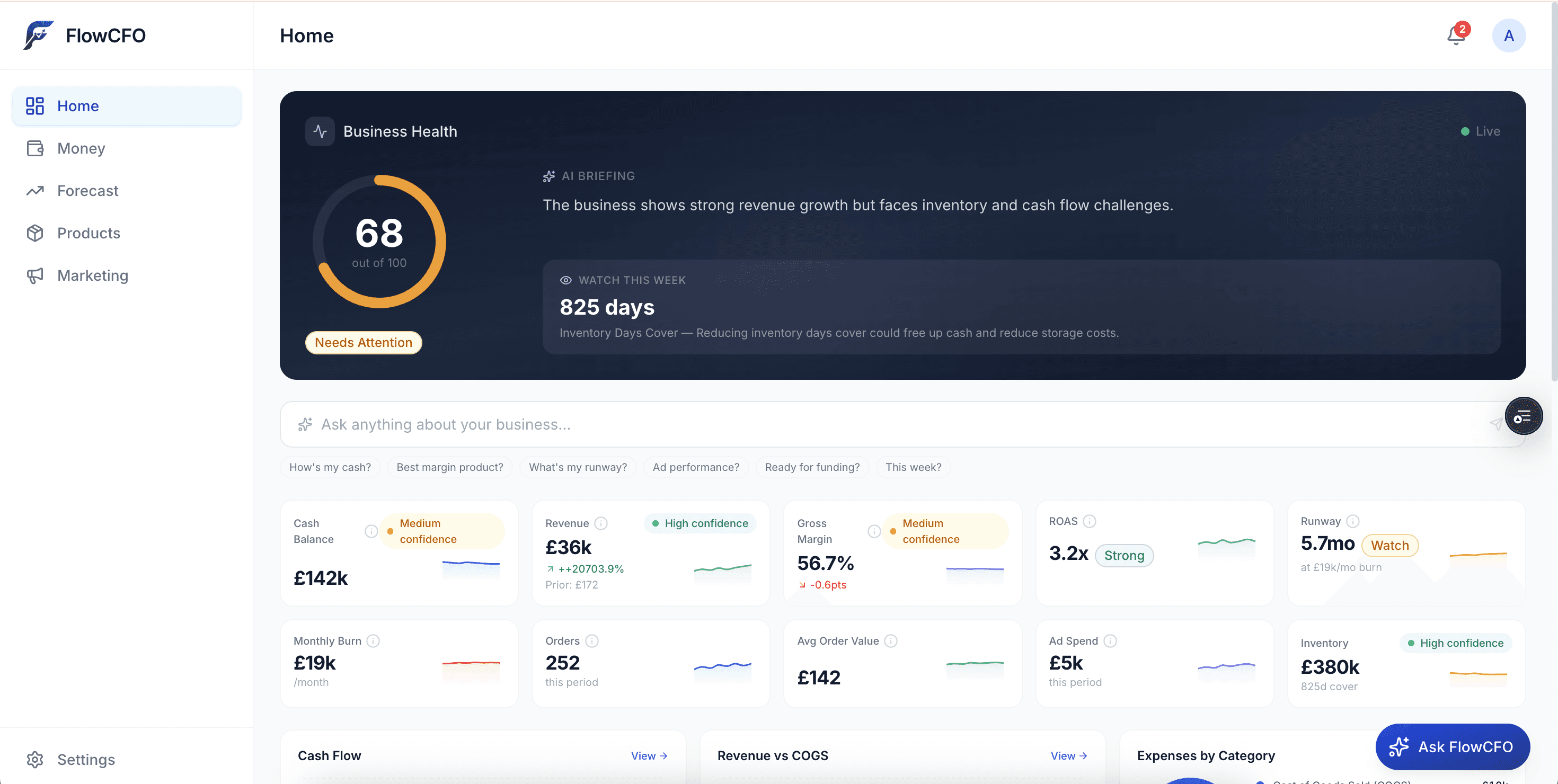Click the Monthly Burn info icon
Viewport: 1558px width, 784px height.
click(x=373, y=640)
